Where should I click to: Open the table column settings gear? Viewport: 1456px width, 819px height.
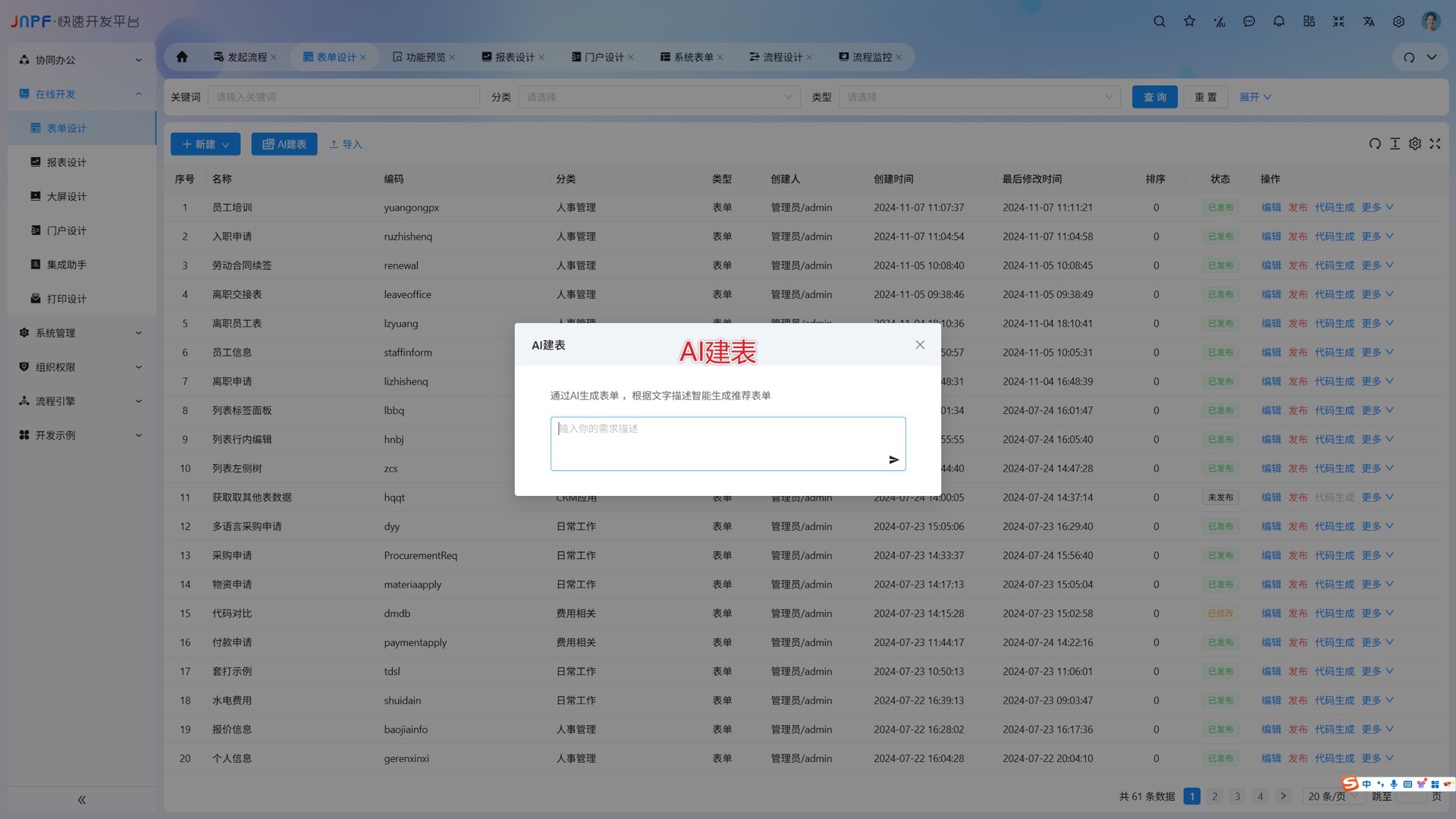point(1414,143)
